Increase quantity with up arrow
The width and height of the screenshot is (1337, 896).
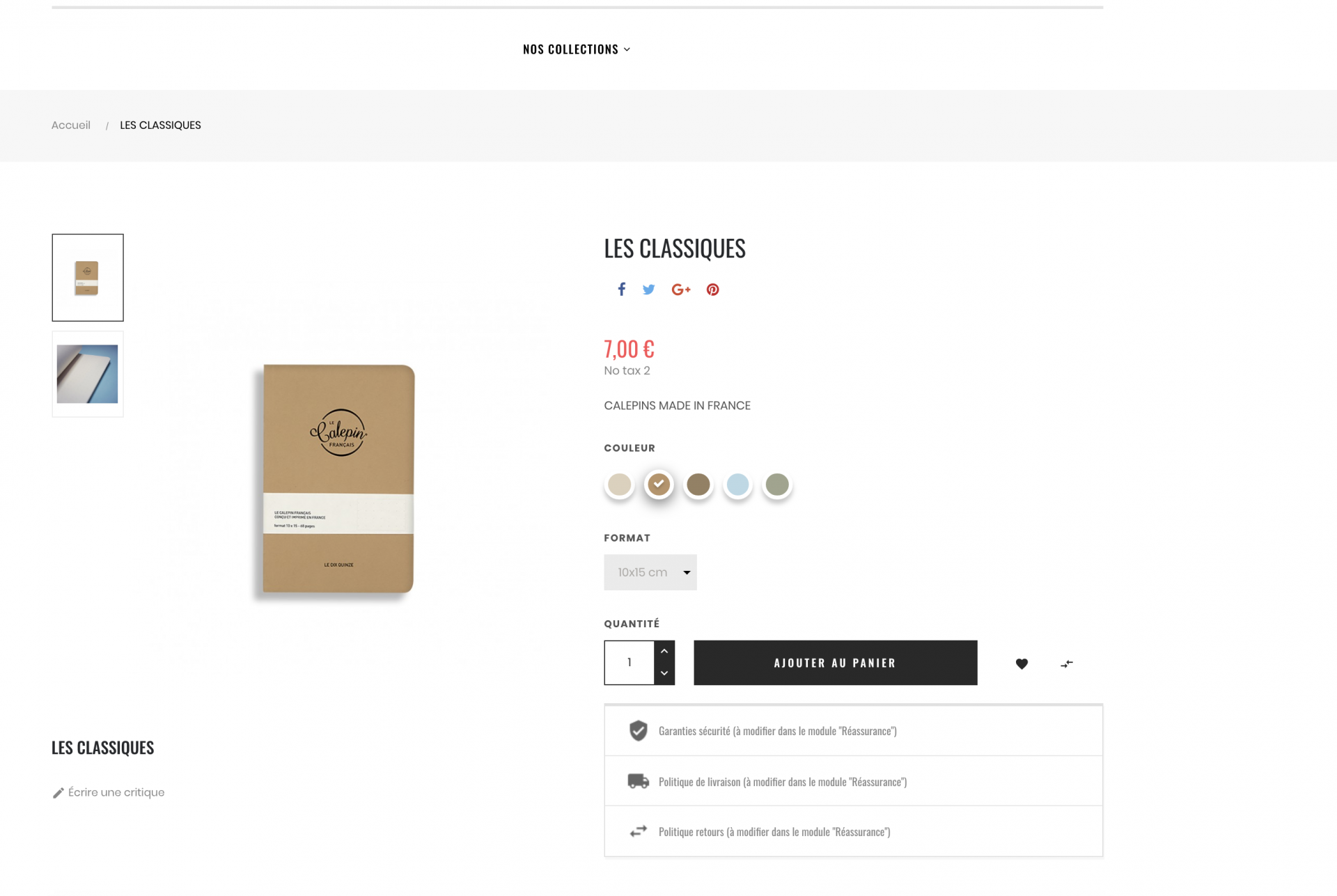click(664, 651)
